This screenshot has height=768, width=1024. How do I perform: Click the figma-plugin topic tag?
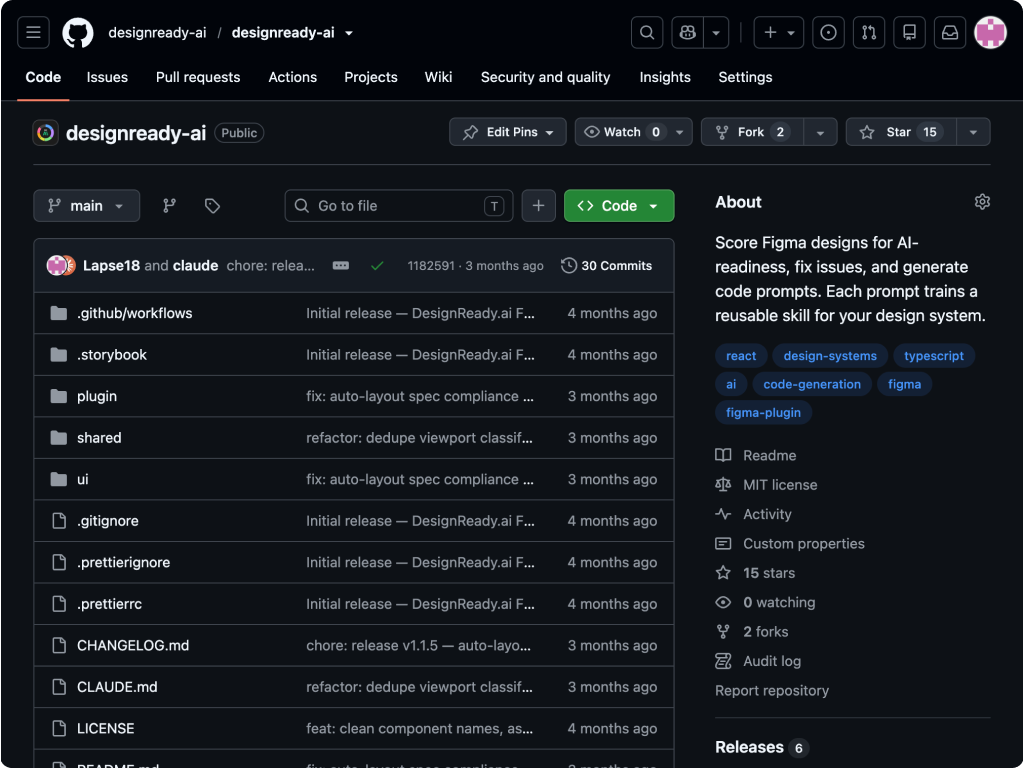tap(763, 413)
